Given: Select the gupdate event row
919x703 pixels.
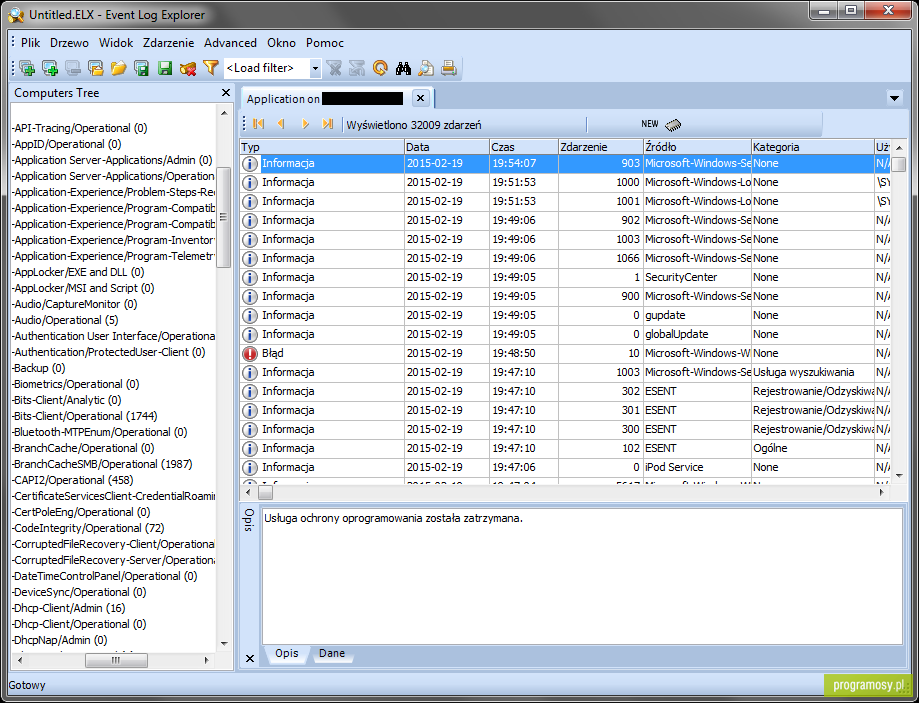Looking at the screenshot, I should pyautogui.click(x=565, y=315).
